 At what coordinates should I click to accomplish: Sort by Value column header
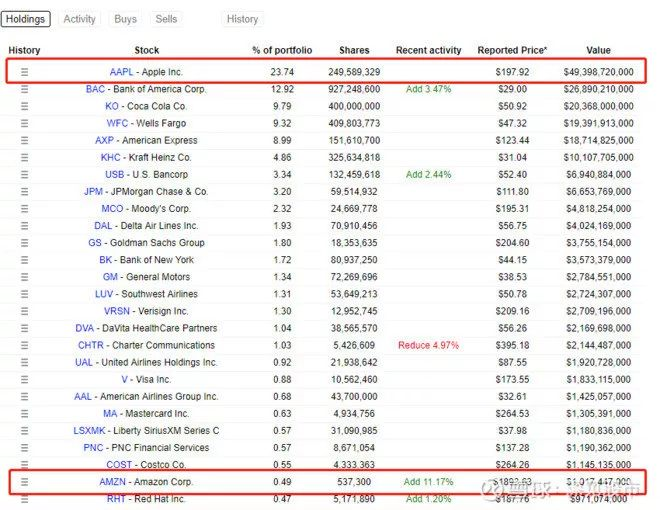coord(598,50)
